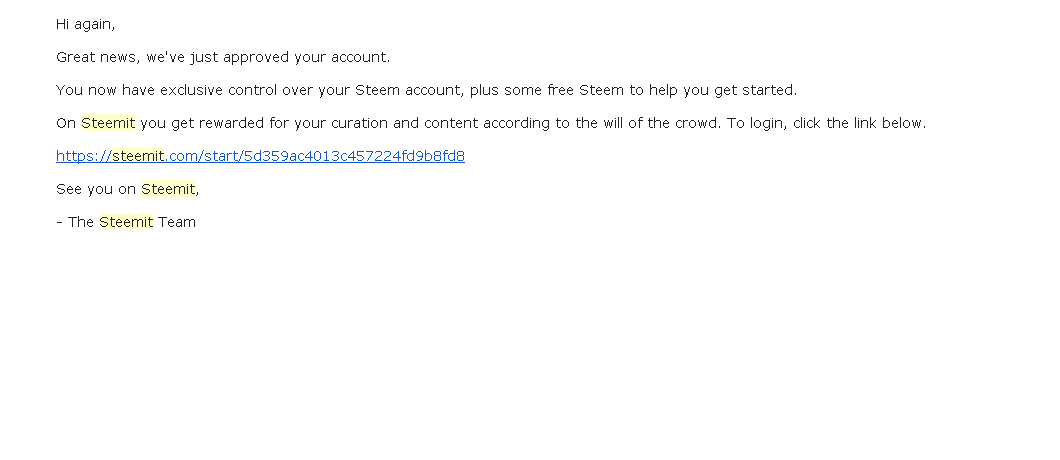
Task: Click highlighted "Steemit" in the team signature
Action: point(126,222)
